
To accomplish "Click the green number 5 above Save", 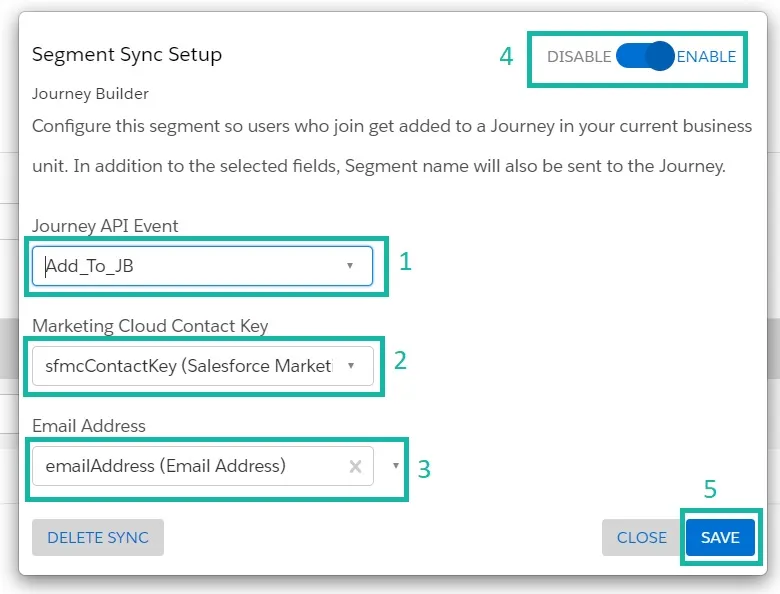I will [x=710, y=490].
